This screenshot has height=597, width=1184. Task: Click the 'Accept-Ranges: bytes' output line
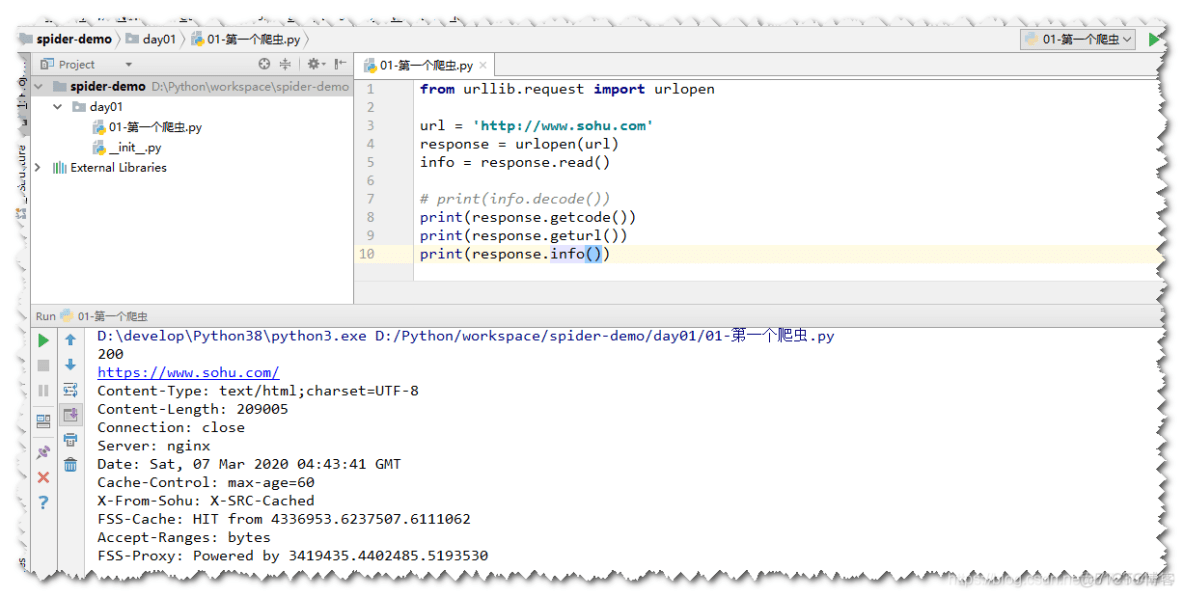click(183, 537)
